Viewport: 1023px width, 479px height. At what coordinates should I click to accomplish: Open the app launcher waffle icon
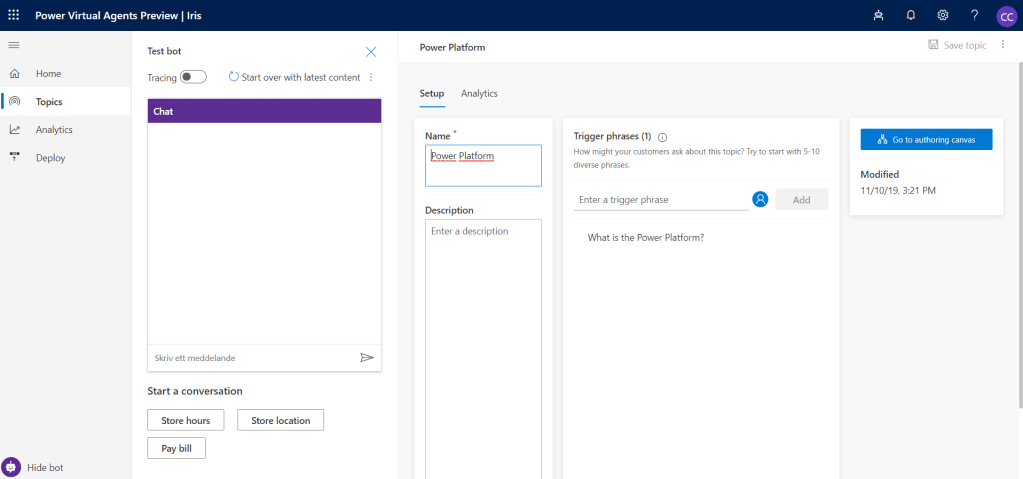tap(14, 15)
